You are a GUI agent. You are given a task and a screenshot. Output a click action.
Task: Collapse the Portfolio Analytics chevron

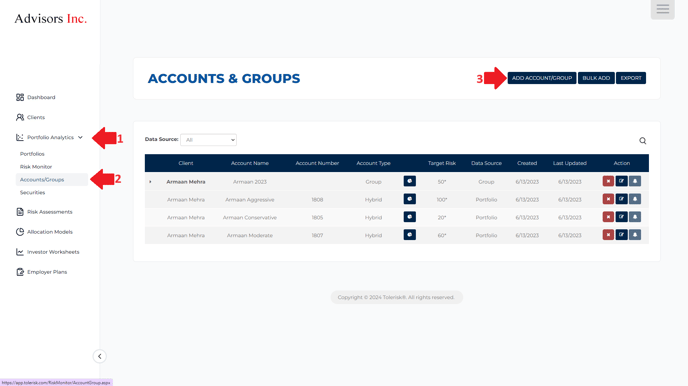80,137
